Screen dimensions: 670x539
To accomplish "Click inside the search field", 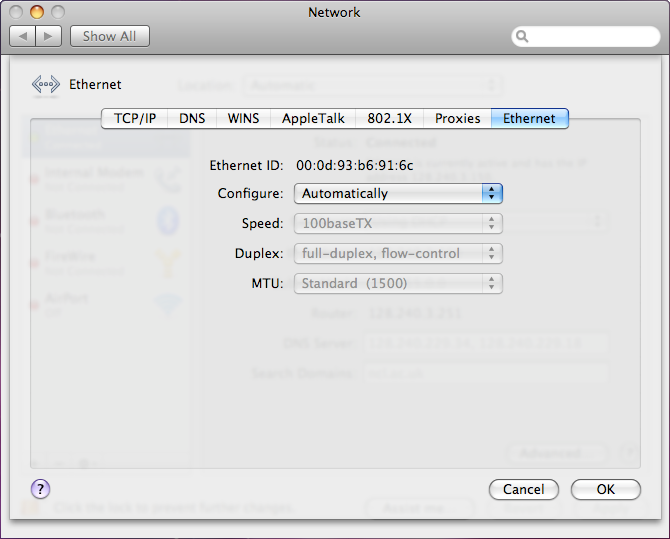I will [590, 36].
